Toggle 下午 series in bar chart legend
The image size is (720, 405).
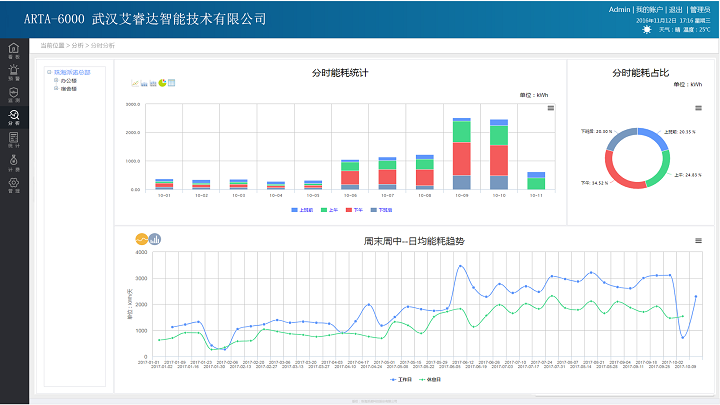(x=351, y=209)
